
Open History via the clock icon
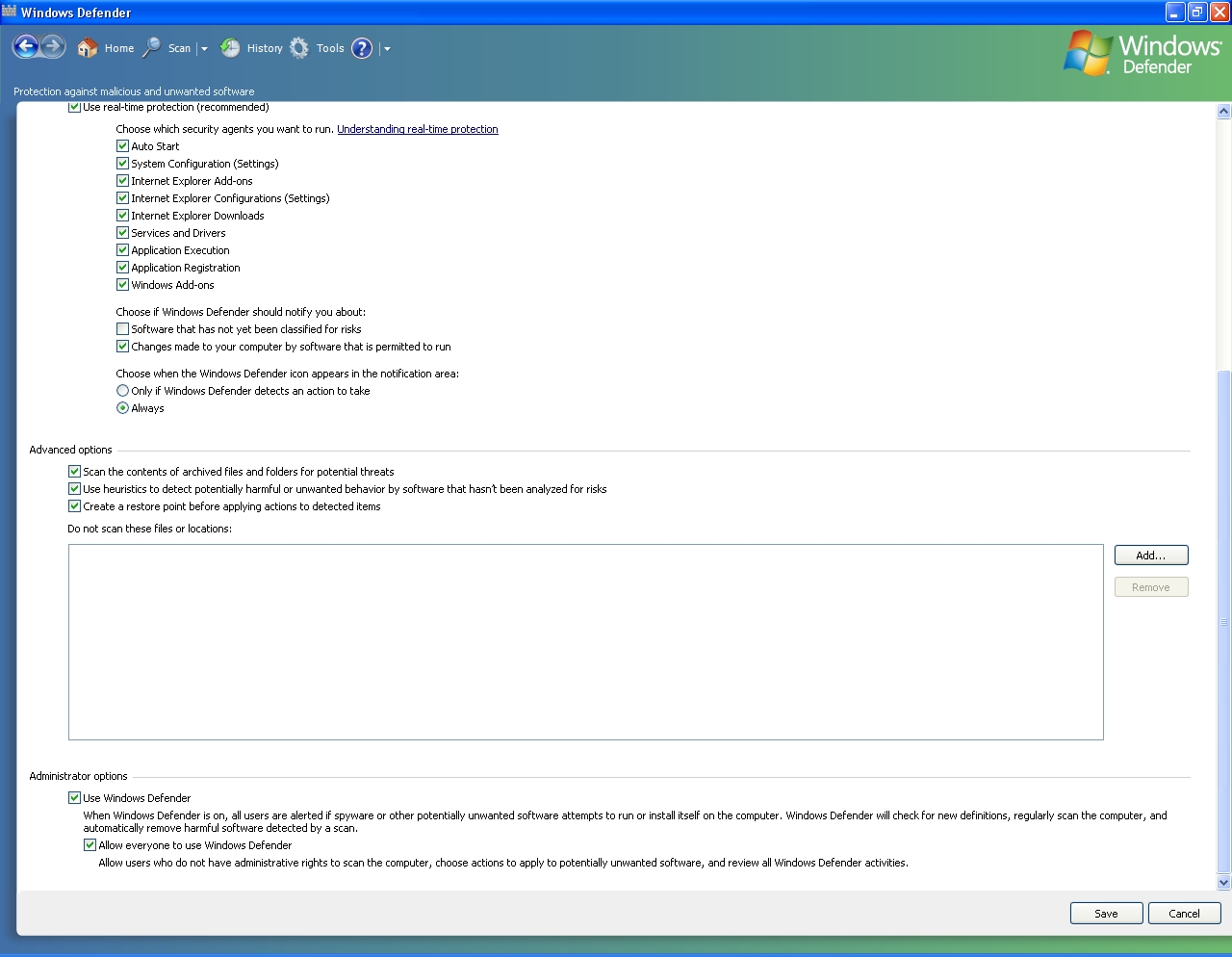point(230,48)
